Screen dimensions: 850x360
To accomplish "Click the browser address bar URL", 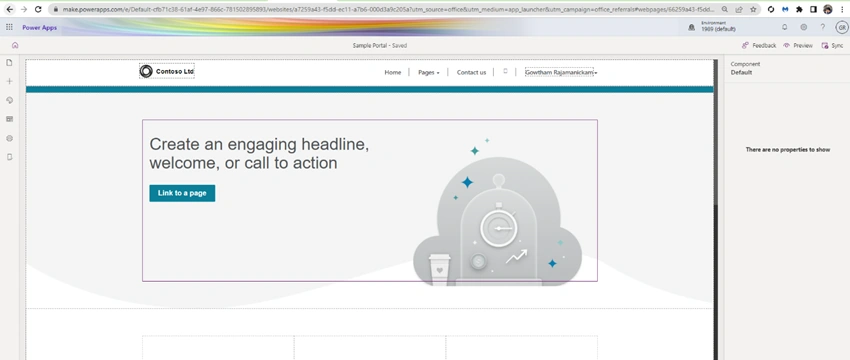I will [390, 9].
